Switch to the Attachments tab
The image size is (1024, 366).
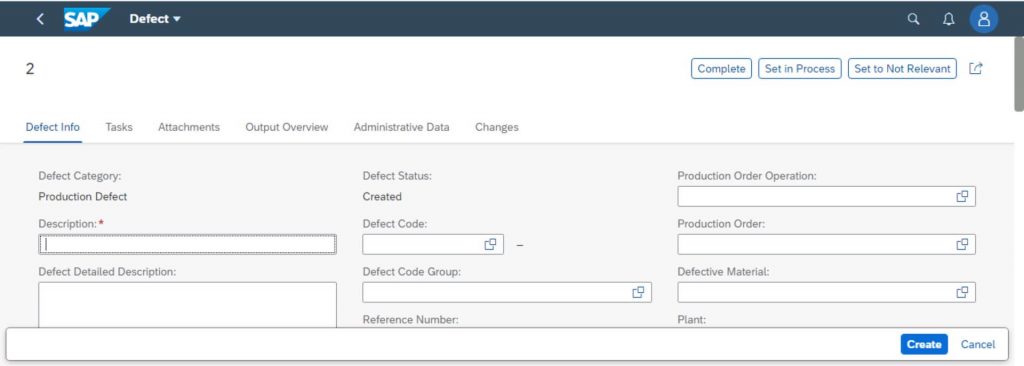(x=189, y=127)
